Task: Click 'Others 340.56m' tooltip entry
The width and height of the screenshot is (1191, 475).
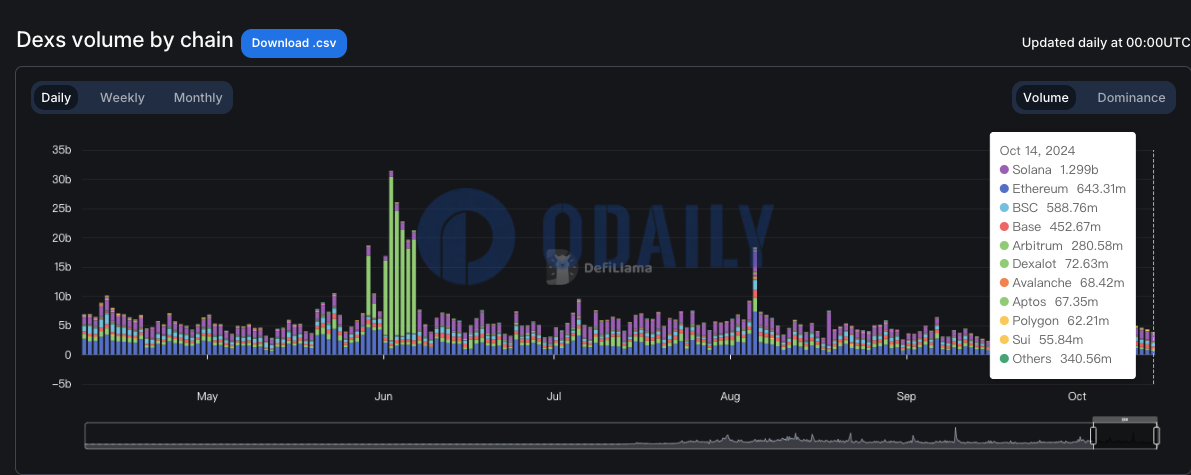Action: 1056,359
